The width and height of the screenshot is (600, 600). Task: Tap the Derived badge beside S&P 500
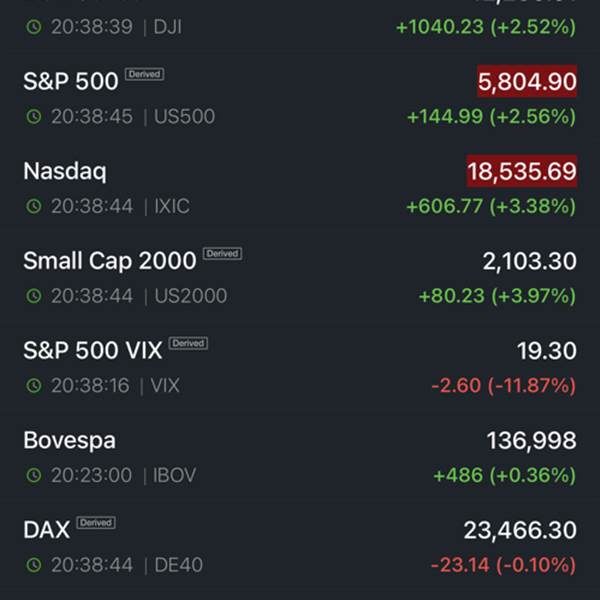point(145,74)
